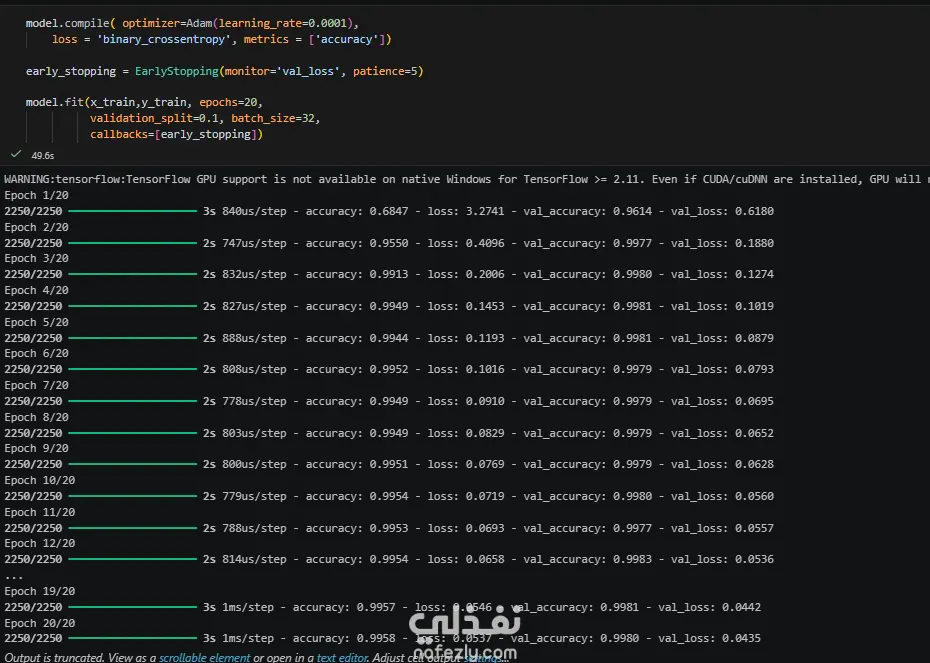930x663 pixels.
Task: Click learning_rate=0.0001 in the optimizer argument
Action: [x=283, y=23]
